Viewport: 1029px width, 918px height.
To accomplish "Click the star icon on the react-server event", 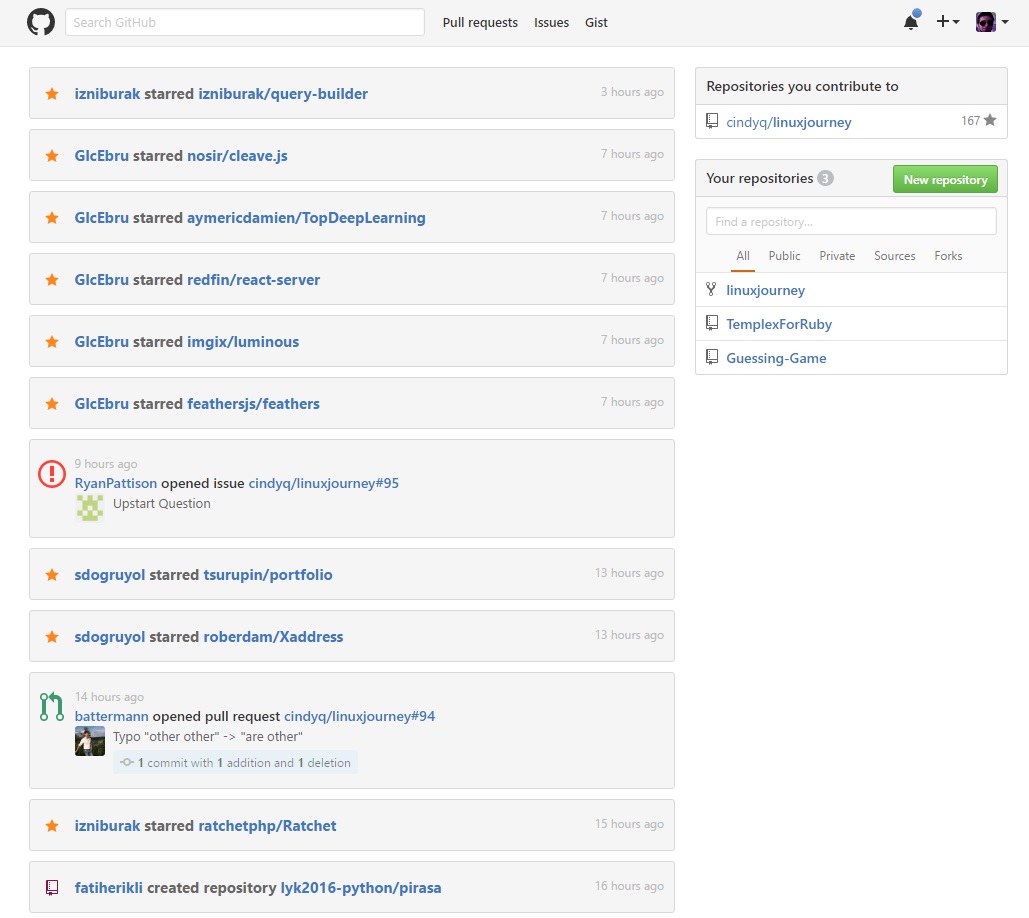I will (x=52, y=280).
